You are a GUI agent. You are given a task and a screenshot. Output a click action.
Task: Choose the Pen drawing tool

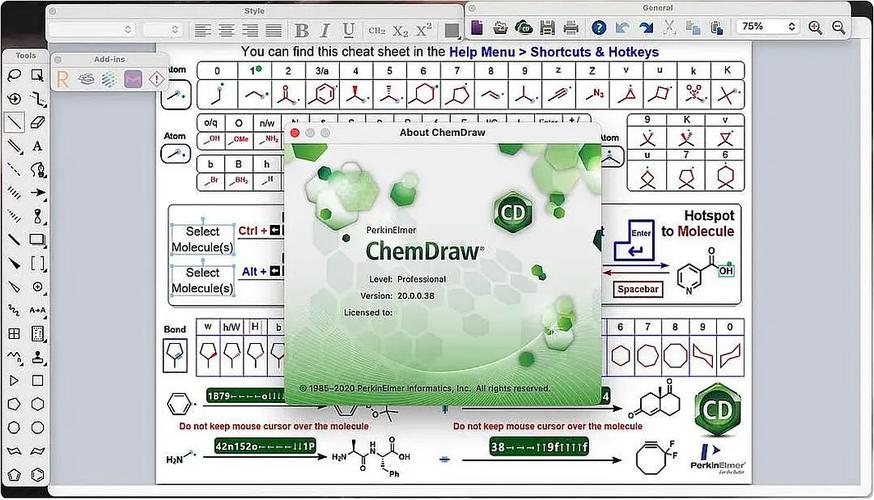pyautogui.click(x=37, y=169)
